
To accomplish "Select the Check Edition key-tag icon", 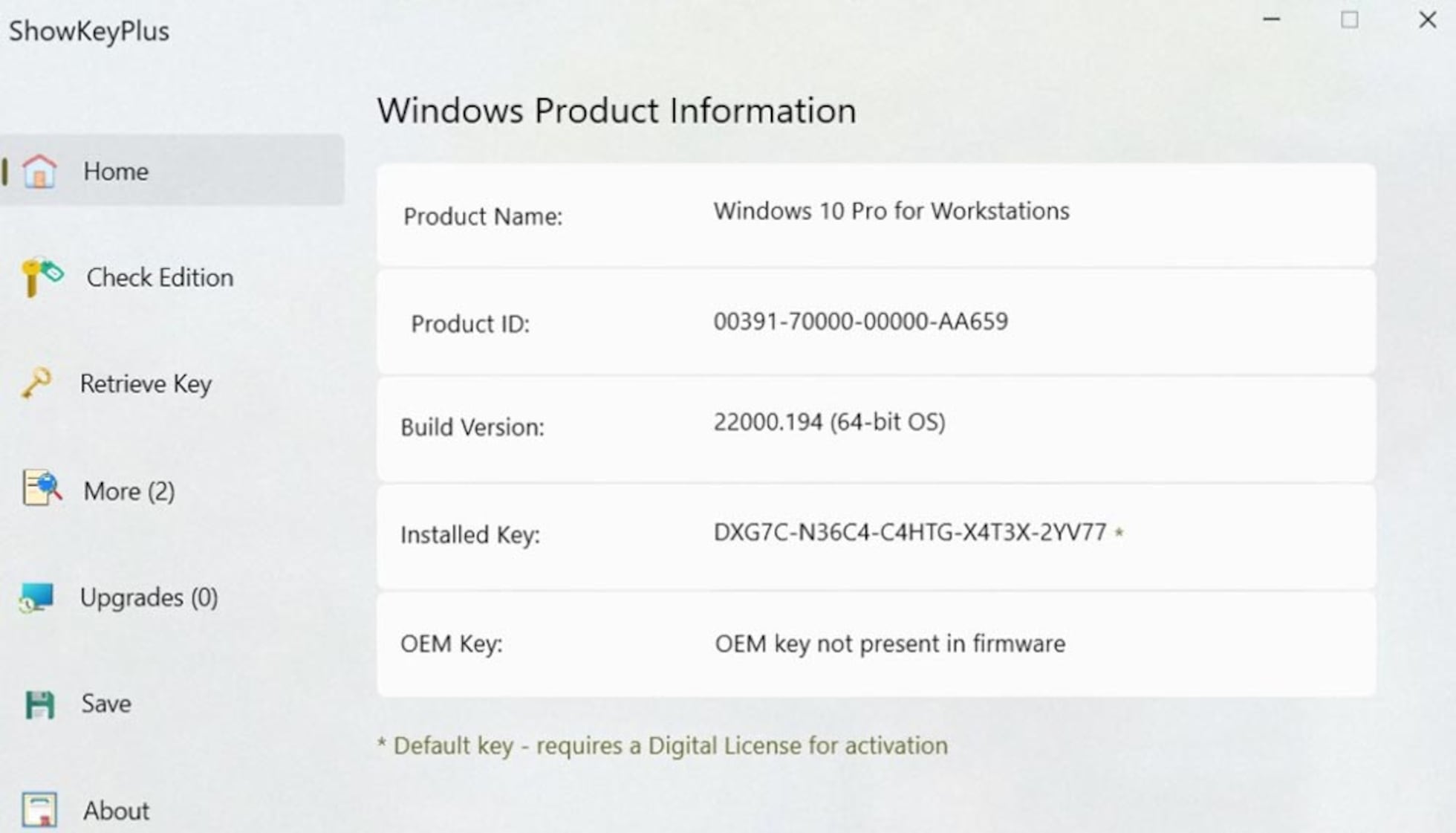I will click(x=41, y=276).
